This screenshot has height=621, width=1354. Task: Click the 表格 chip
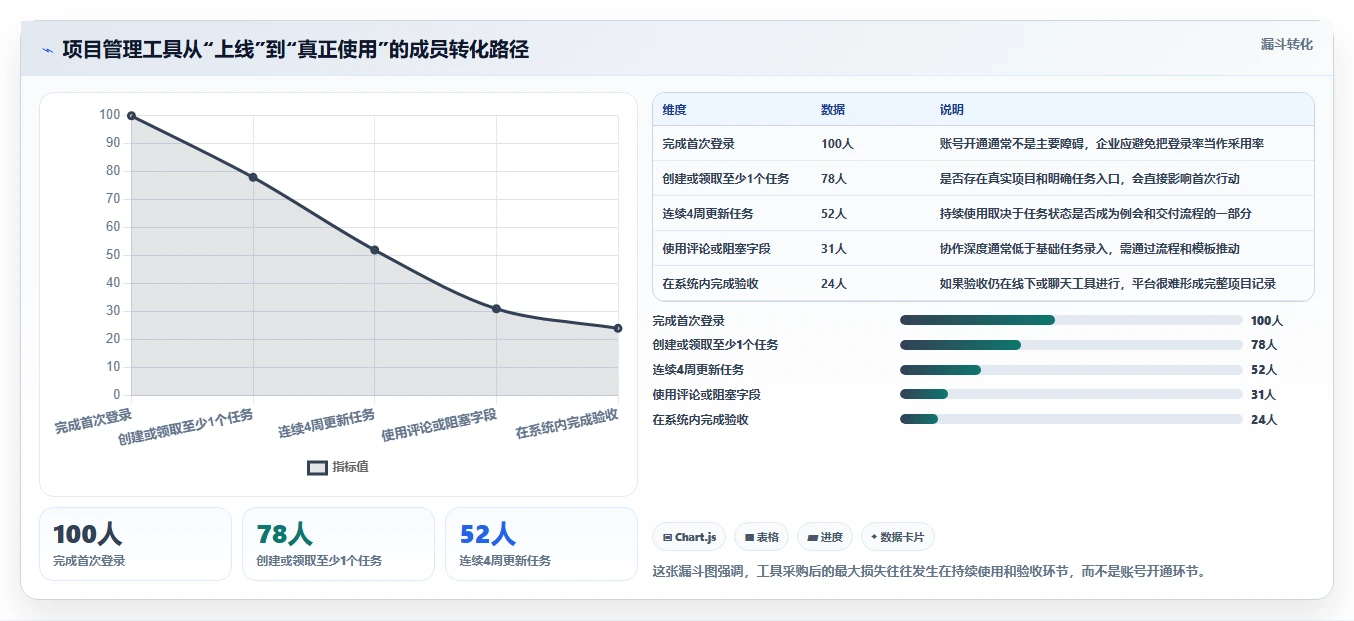[762, 537]
